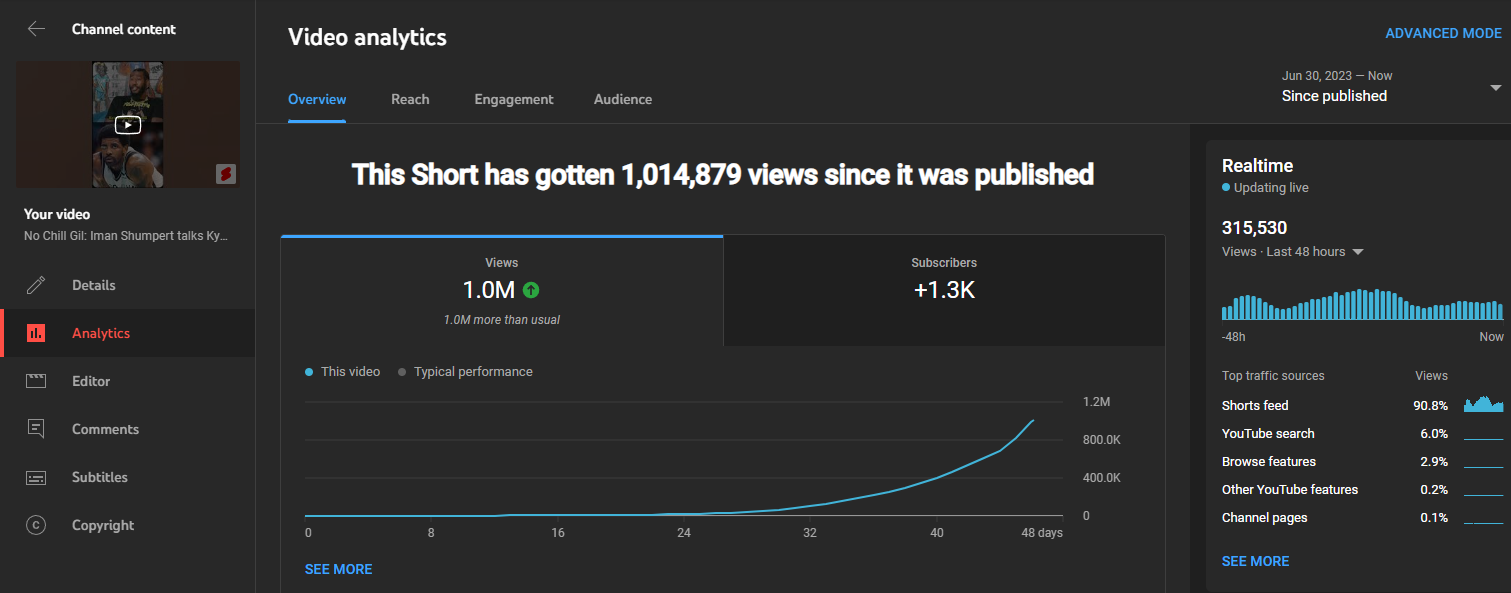Click the Channel pages traffic source
1511x593 pixels.
click(x=1362, y=517)
